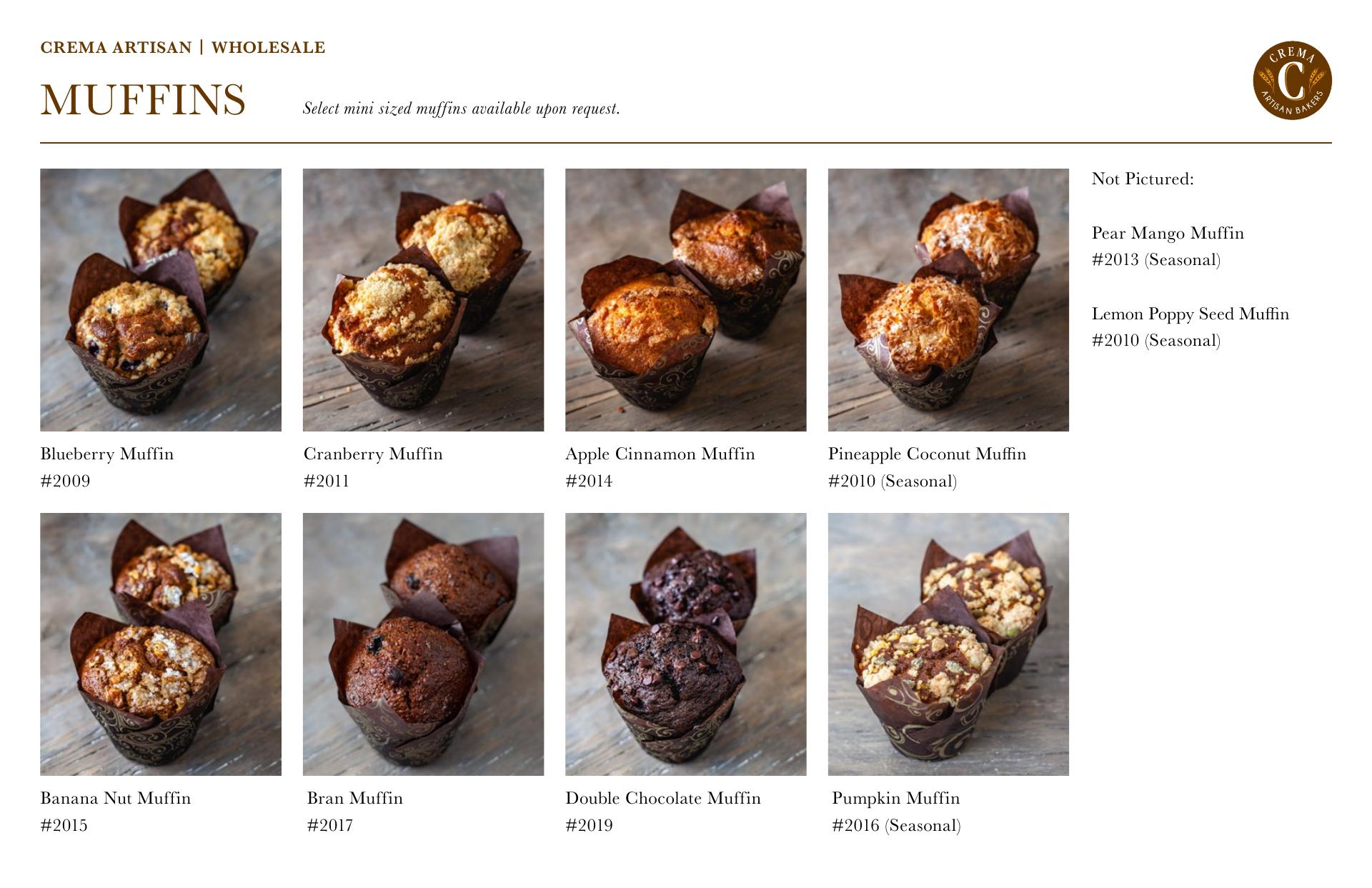
Task: Click the Lemon Poppy Seed Muffin listing
Action: click(x=1190, y=327)
